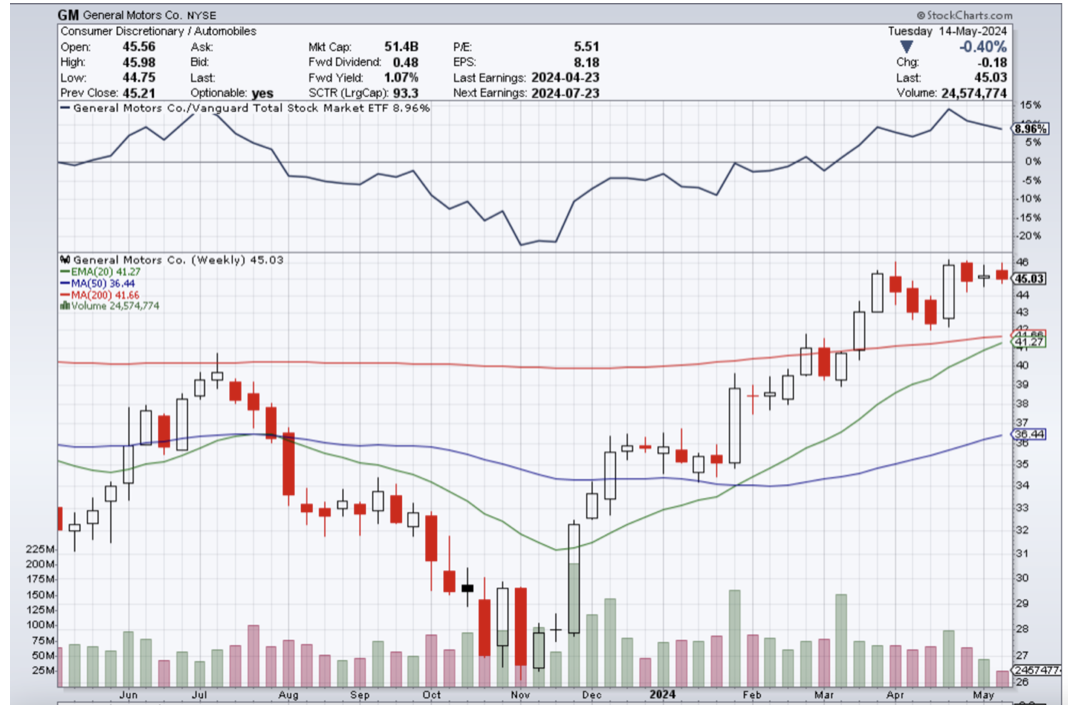Click the GM/Vanguard Total Stock Market ETF legend
Image resolution: width=1068 pixels, height=714 pixels.
tap(245, 108)
